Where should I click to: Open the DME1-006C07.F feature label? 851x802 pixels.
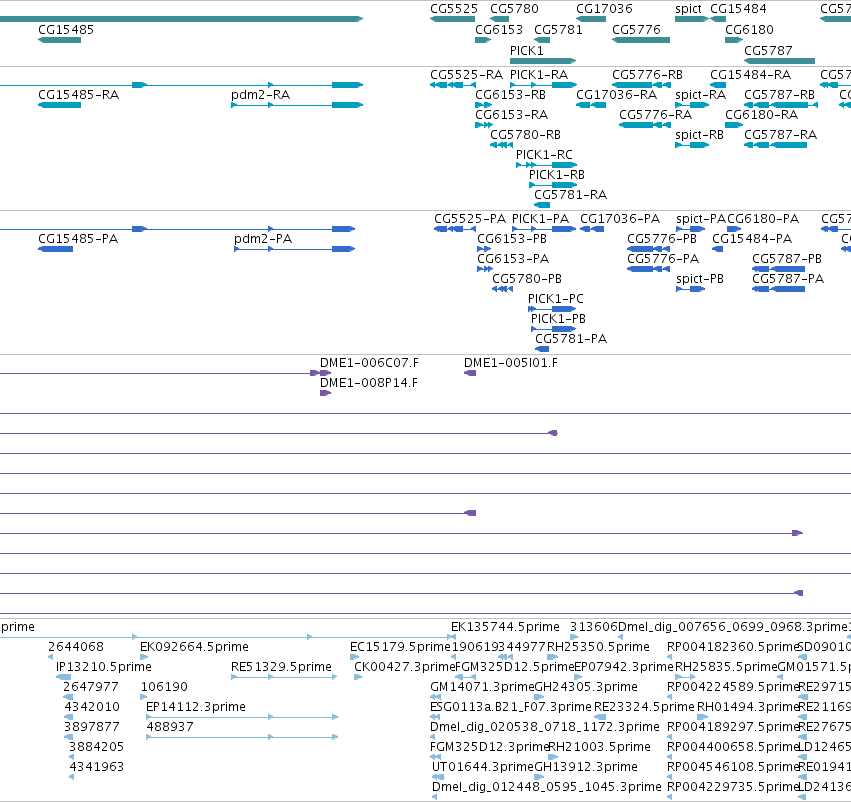tap(369, 362)
